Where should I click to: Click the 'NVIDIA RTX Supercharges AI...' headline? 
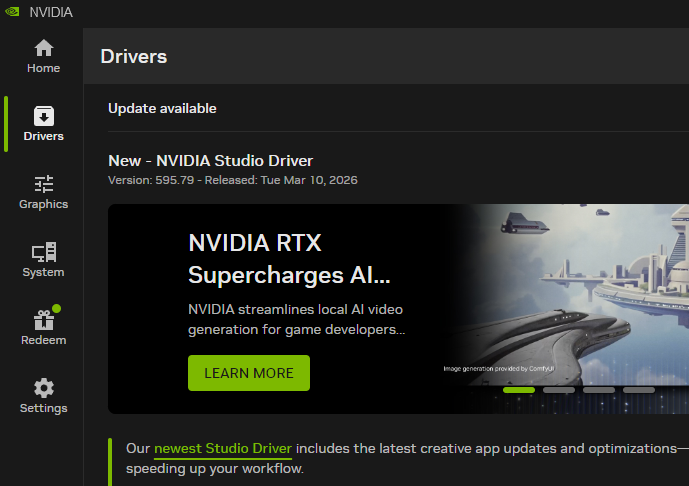289,259
